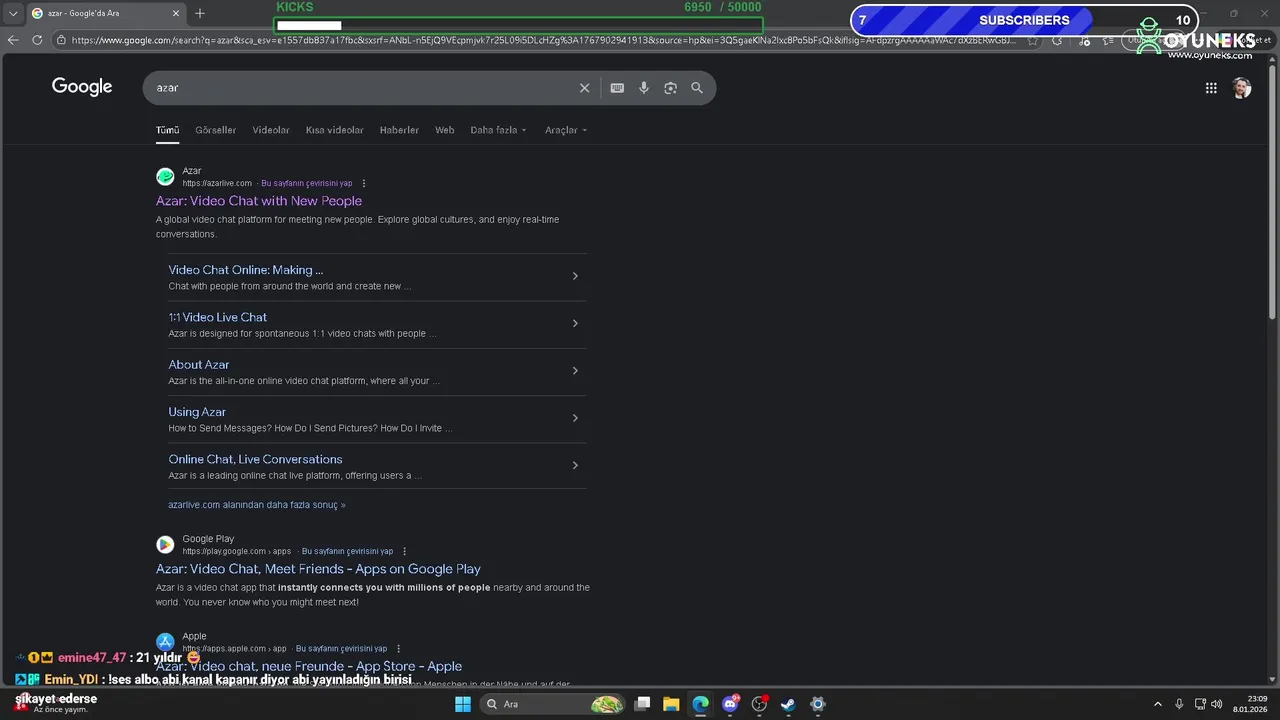Expand chevron on 'Online Chat, Live Conversations' row
The height and width of the screenshot is (720, 1280).
(x=575, y=465)
